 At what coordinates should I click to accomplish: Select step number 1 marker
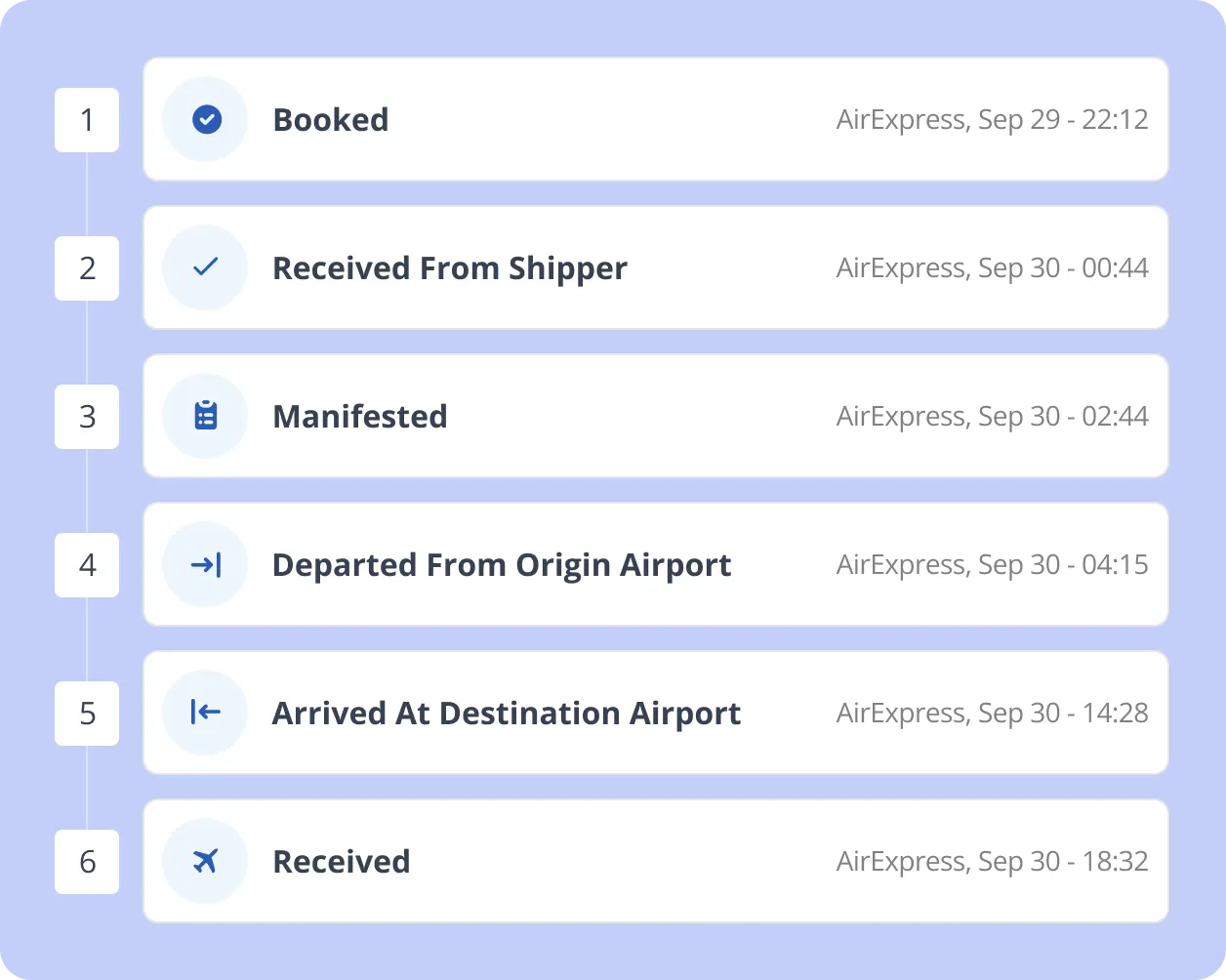(x=87, y=120)
